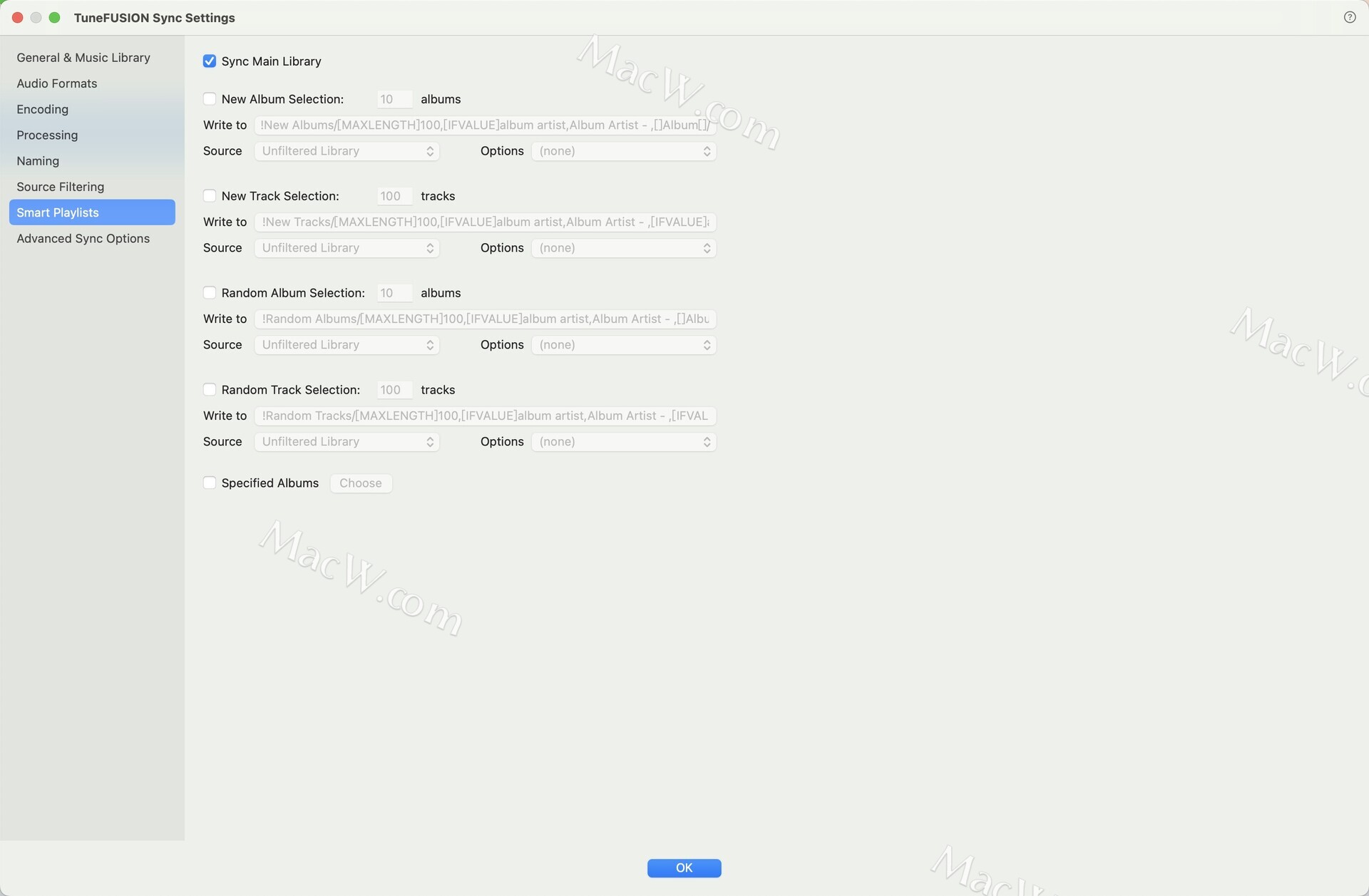This screenshot has width=1369, height=896.
Task: Click the New Track Selection tracks count field
Action: tap(394, 196)
